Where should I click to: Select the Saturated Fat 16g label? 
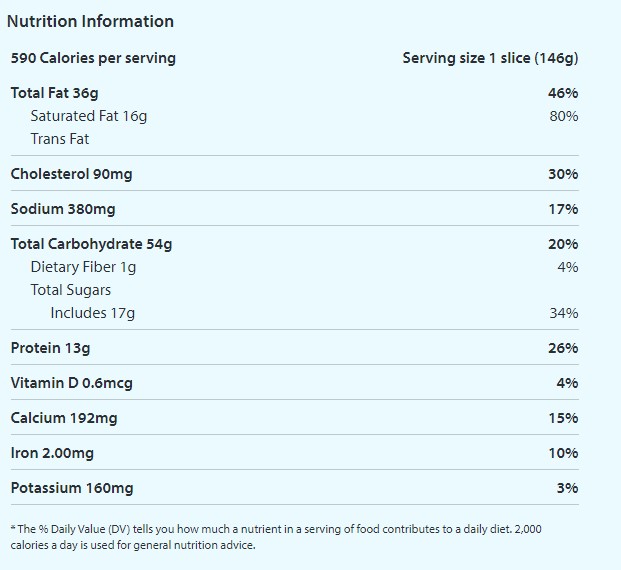click(x=88, y=116)
